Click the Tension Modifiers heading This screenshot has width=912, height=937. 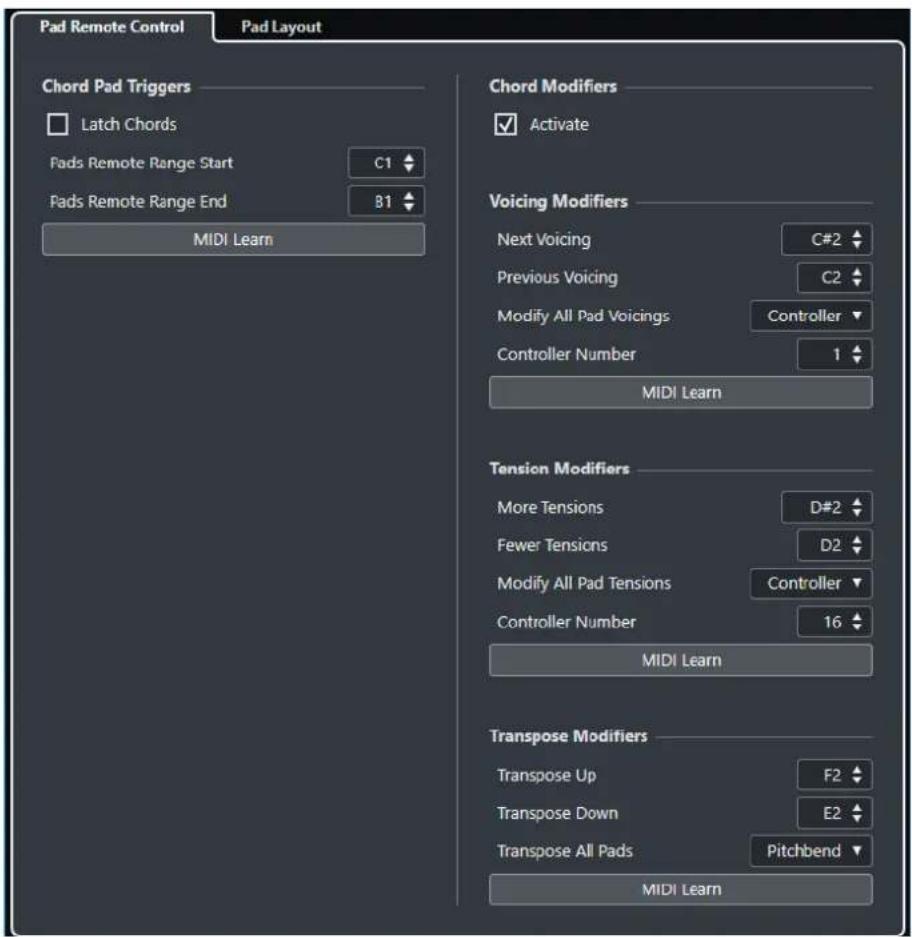(x=559, y=468)
